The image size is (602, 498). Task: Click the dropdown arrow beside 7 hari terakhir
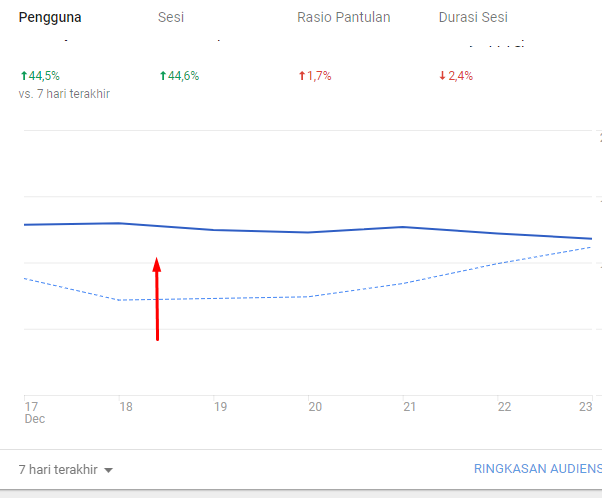[108, 470]
